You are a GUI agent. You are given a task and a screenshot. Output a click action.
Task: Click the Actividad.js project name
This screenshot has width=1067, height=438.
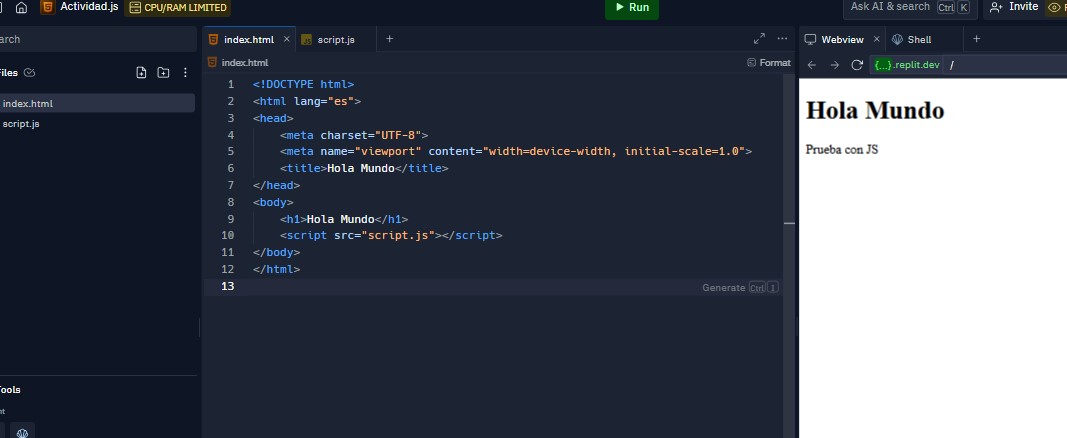pos(89,7)
